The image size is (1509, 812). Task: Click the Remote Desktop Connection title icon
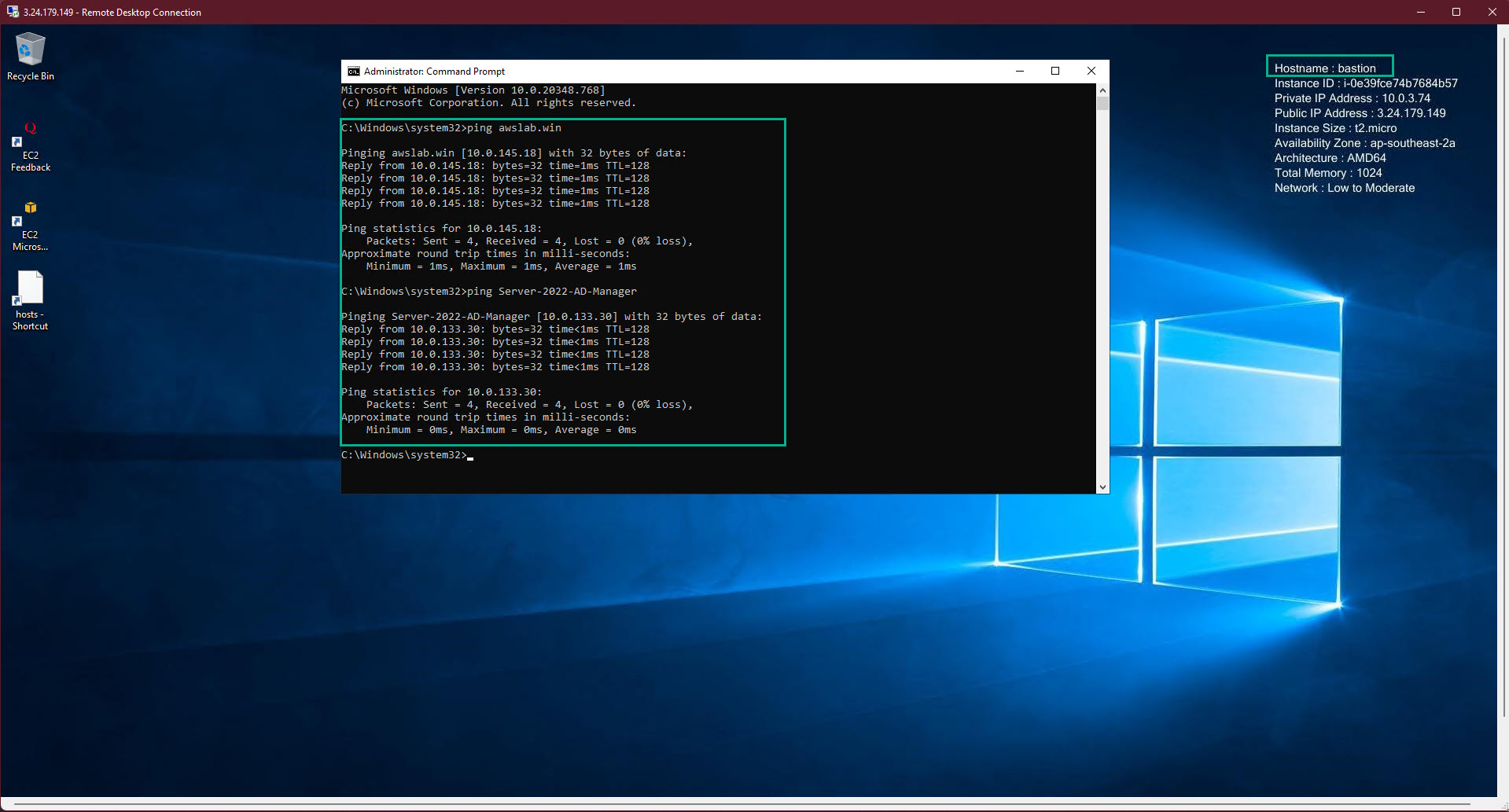[13, 12]
